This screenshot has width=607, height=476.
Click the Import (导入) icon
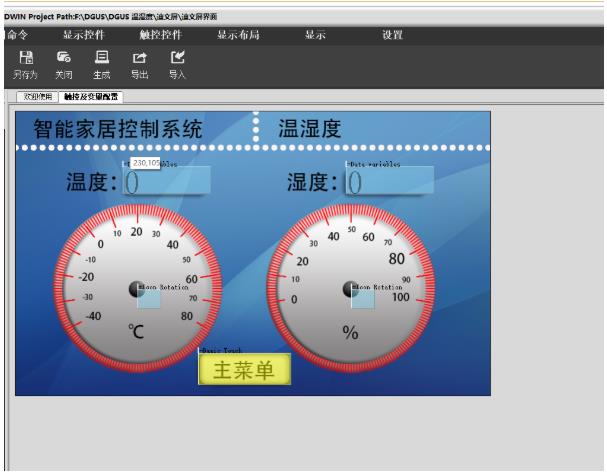pos(177,65)
